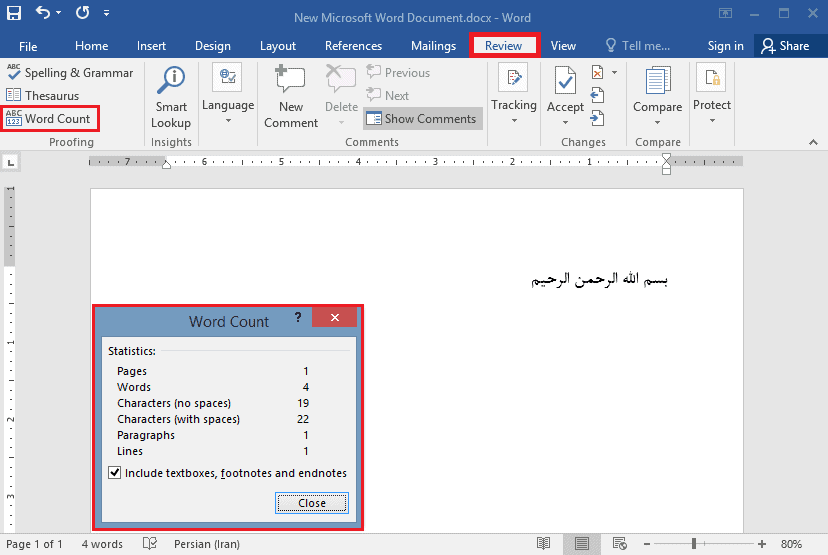The image size is (828, 555).
Task: Open the Design tab
Action: [x=213, y=46]
